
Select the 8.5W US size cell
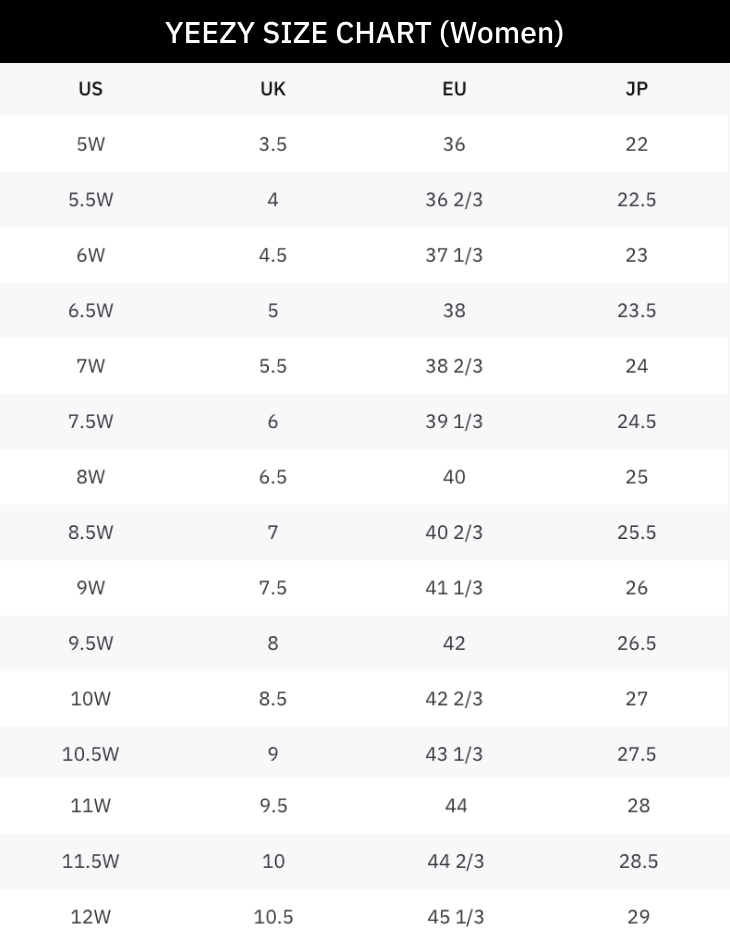(x=90, y=532)
